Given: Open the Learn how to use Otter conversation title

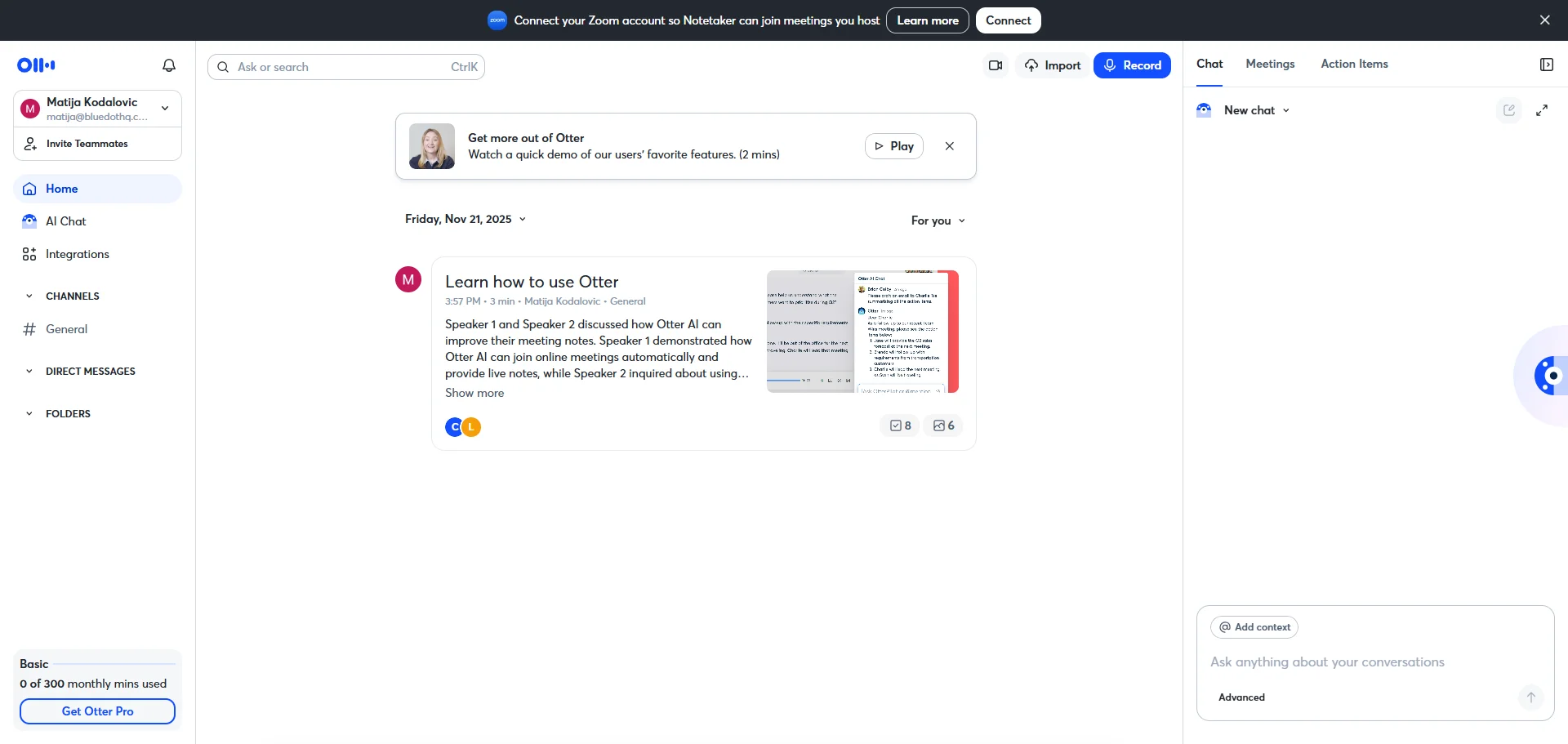Looking at the screenshot, I should [532, 282].
